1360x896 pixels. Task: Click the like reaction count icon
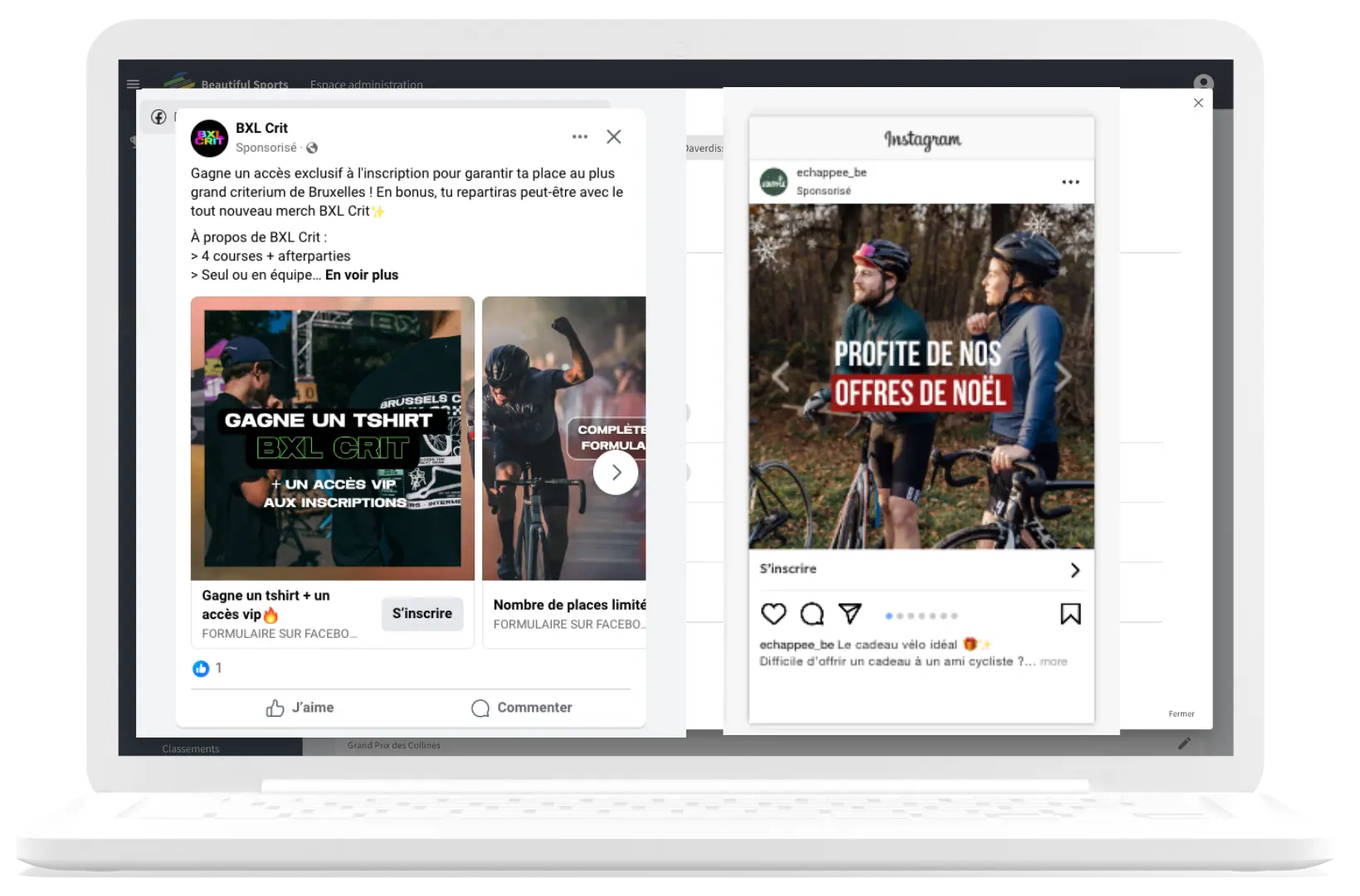[201, 669]
